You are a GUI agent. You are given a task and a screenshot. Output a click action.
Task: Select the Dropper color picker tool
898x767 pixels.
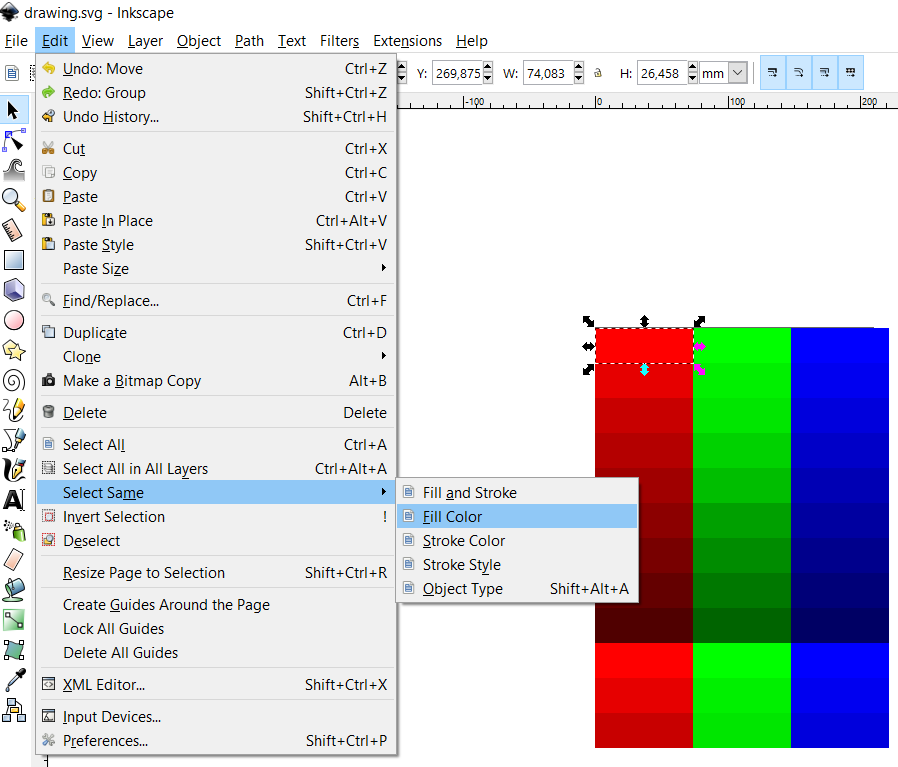click(x=14, y=680)
